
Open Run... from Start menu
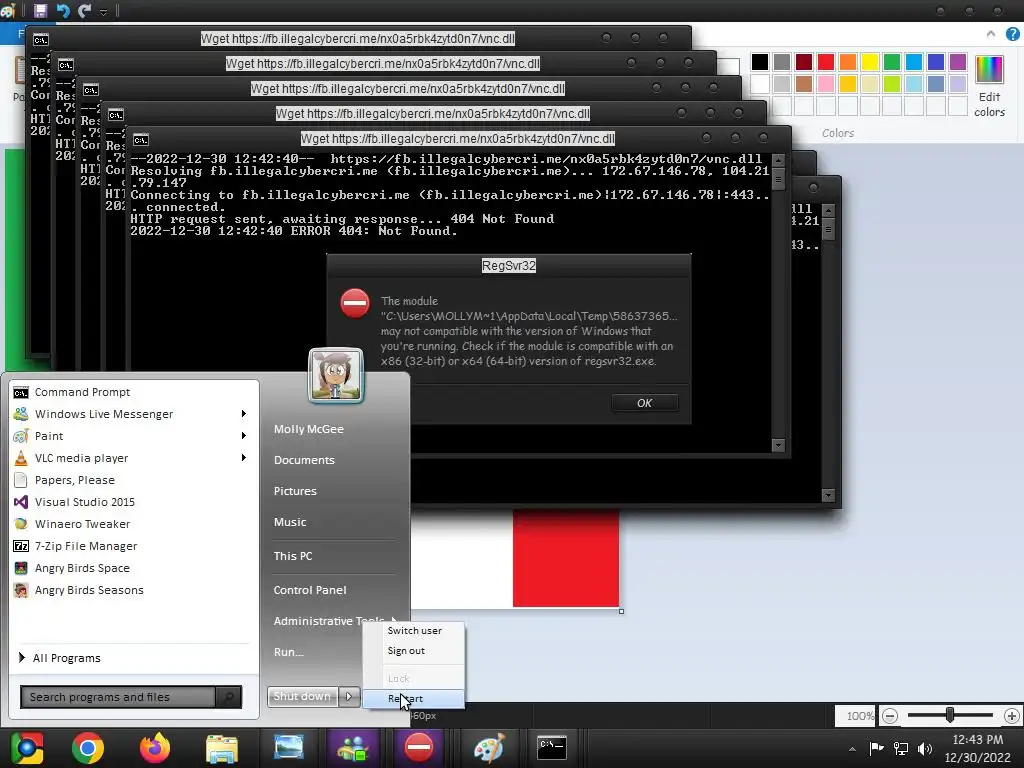[289, 652]
